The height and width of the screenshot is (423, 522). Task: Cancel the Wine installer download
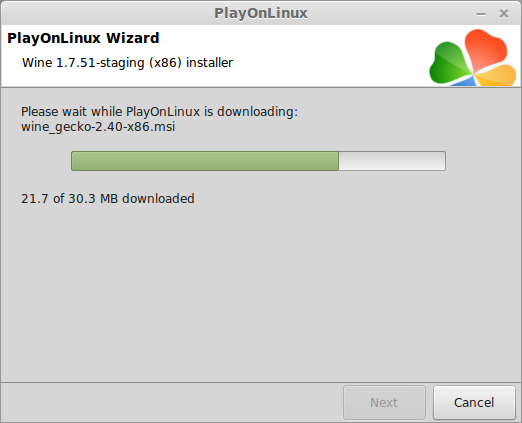(x=474, y=402)
